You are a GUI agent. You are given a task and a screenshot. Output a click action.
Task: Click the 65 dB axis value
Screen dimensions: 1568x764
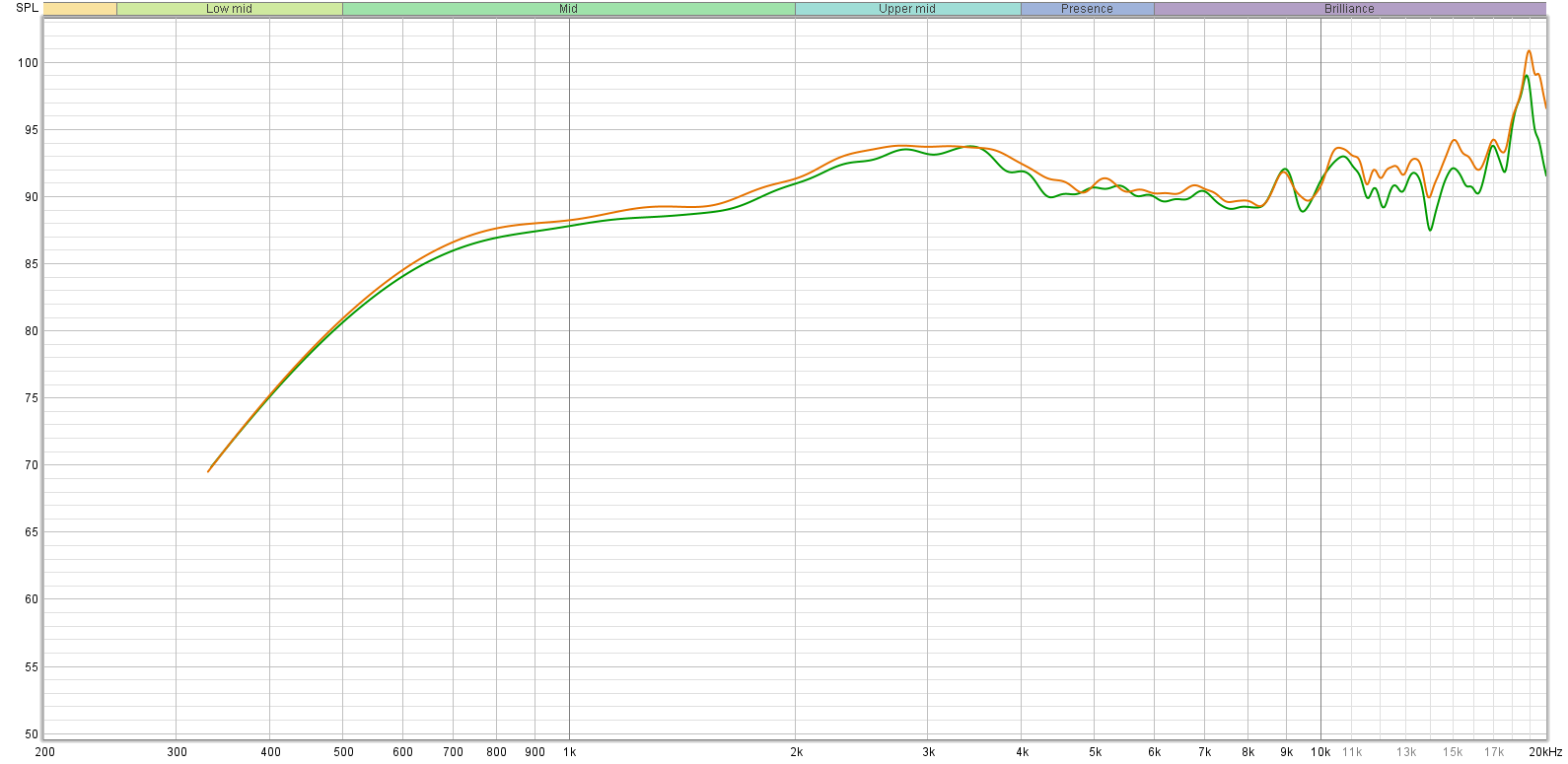(32, 532)
